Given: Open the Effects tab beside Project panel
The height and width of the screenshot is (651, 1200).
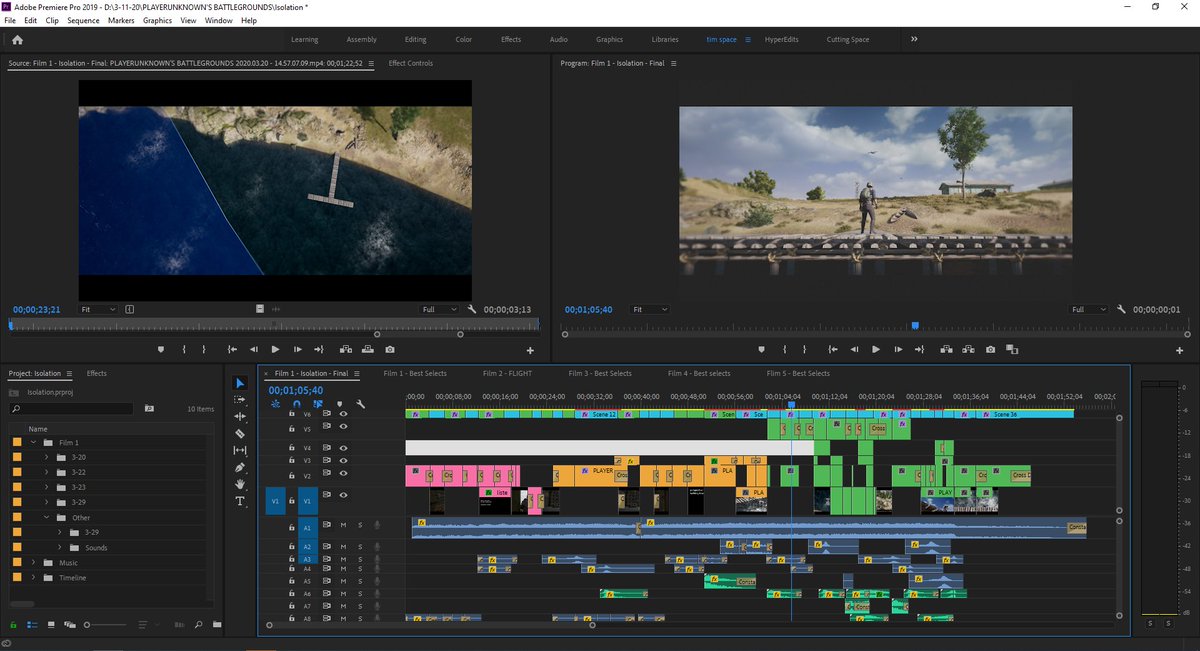Looking at the screenshot, I should click(x=97, y=373).
